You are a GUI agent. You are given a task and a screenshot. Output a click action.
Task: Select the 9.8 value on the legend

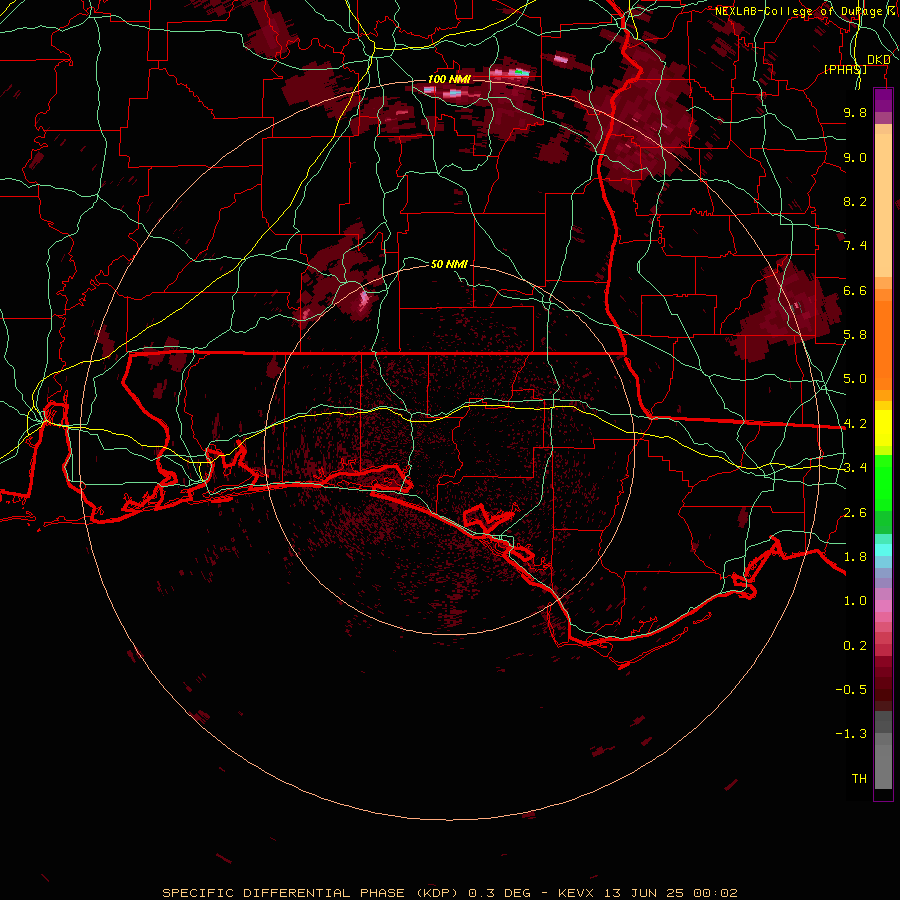[855, 112]
